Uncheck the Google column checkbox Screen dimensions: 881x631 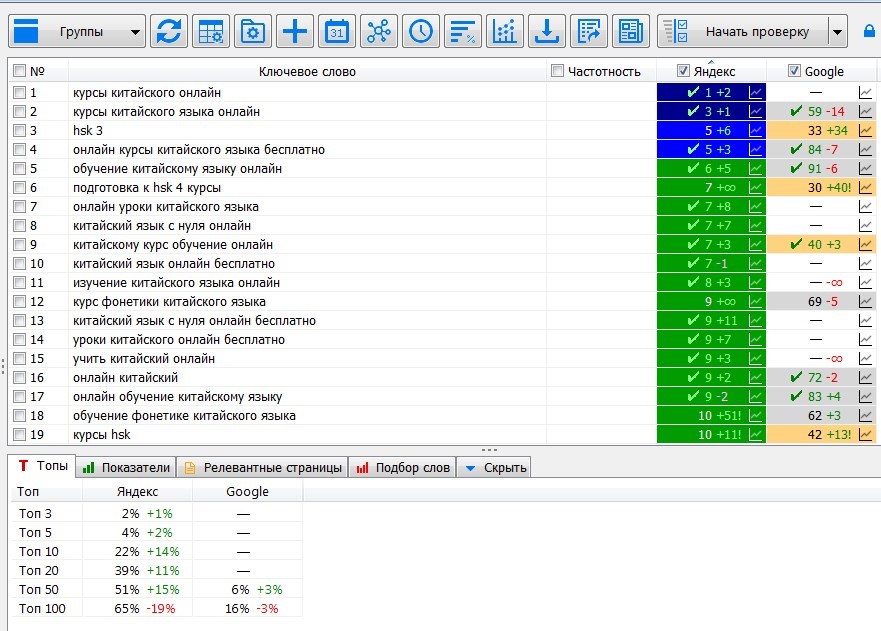[794, 71]
